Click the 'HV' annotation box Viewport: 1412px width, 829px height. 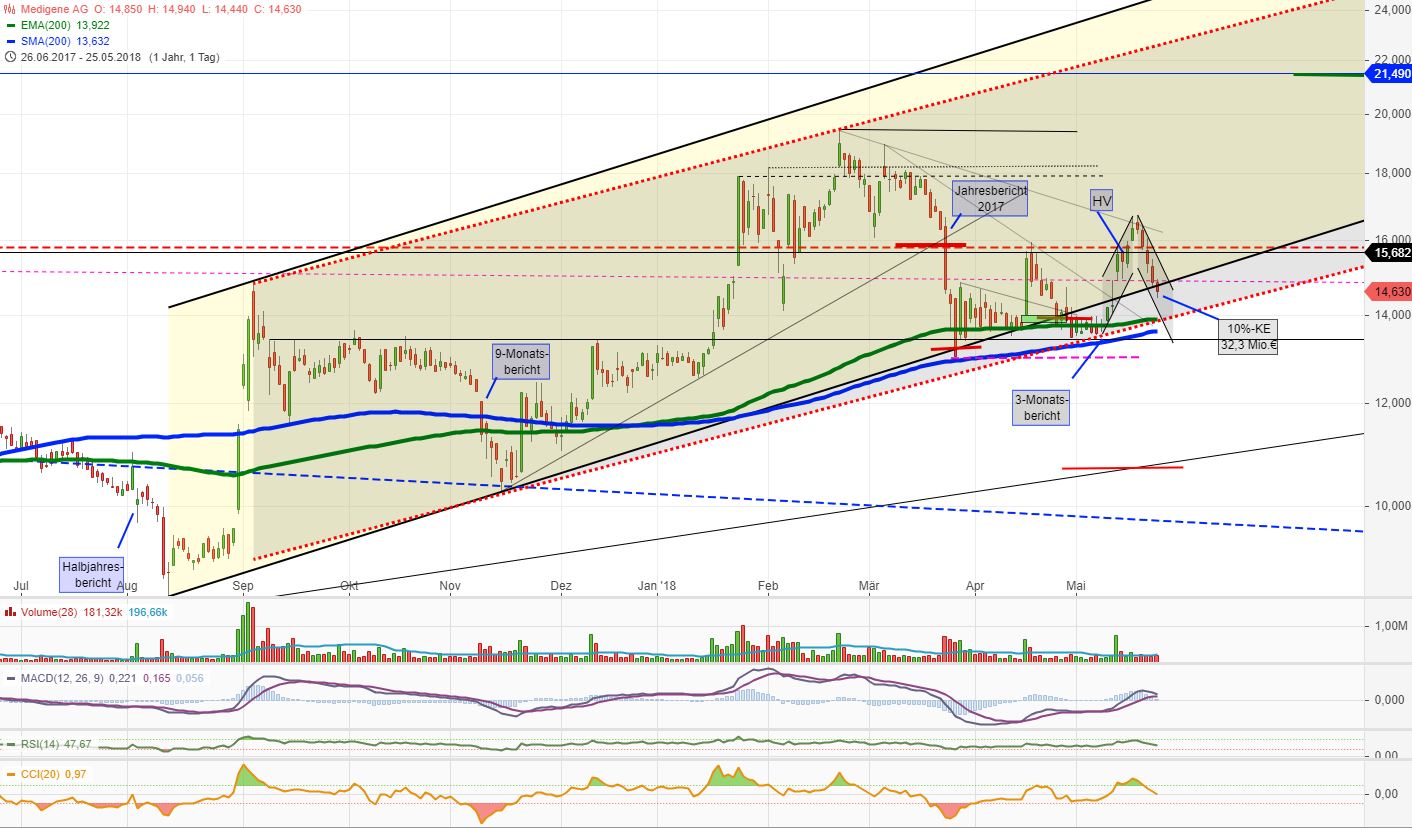click(1102, 200)
